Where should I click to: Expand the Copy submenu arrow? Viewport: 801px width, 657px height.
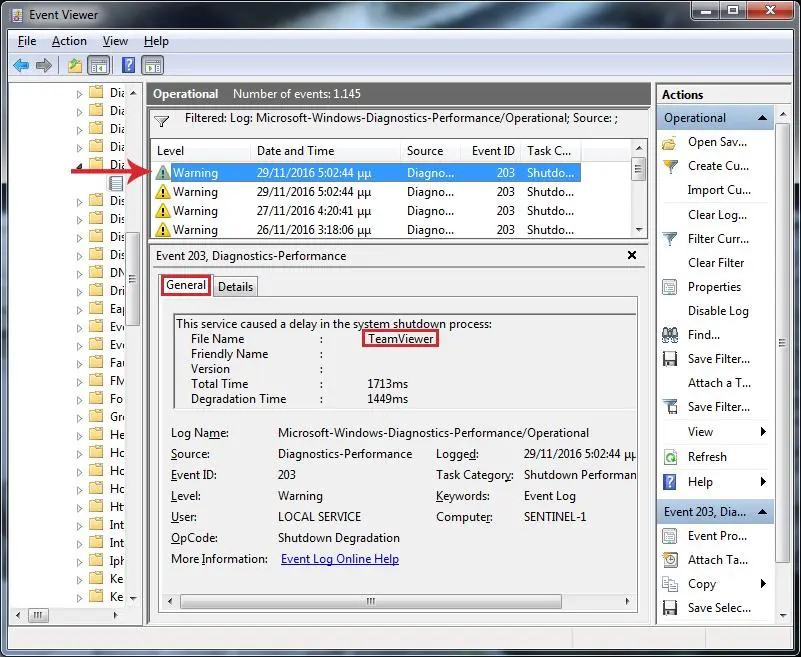pos(763,584)
